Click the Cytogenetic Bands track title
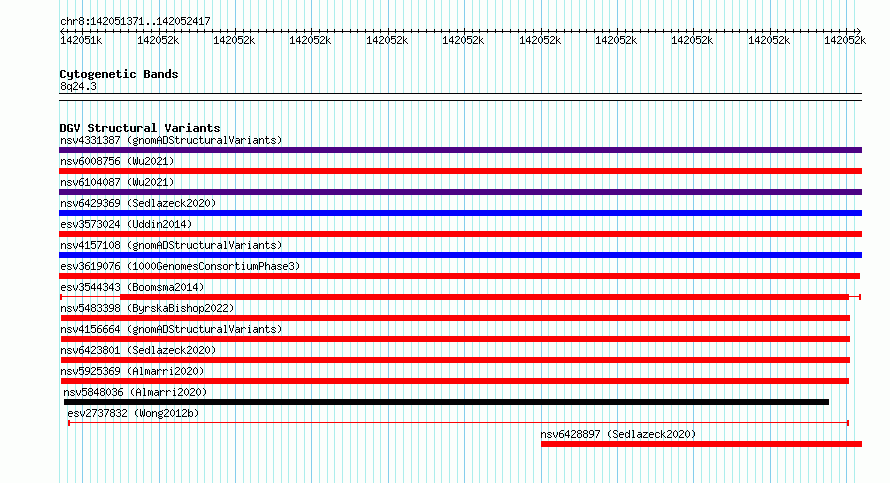 [x=119, y=74]
